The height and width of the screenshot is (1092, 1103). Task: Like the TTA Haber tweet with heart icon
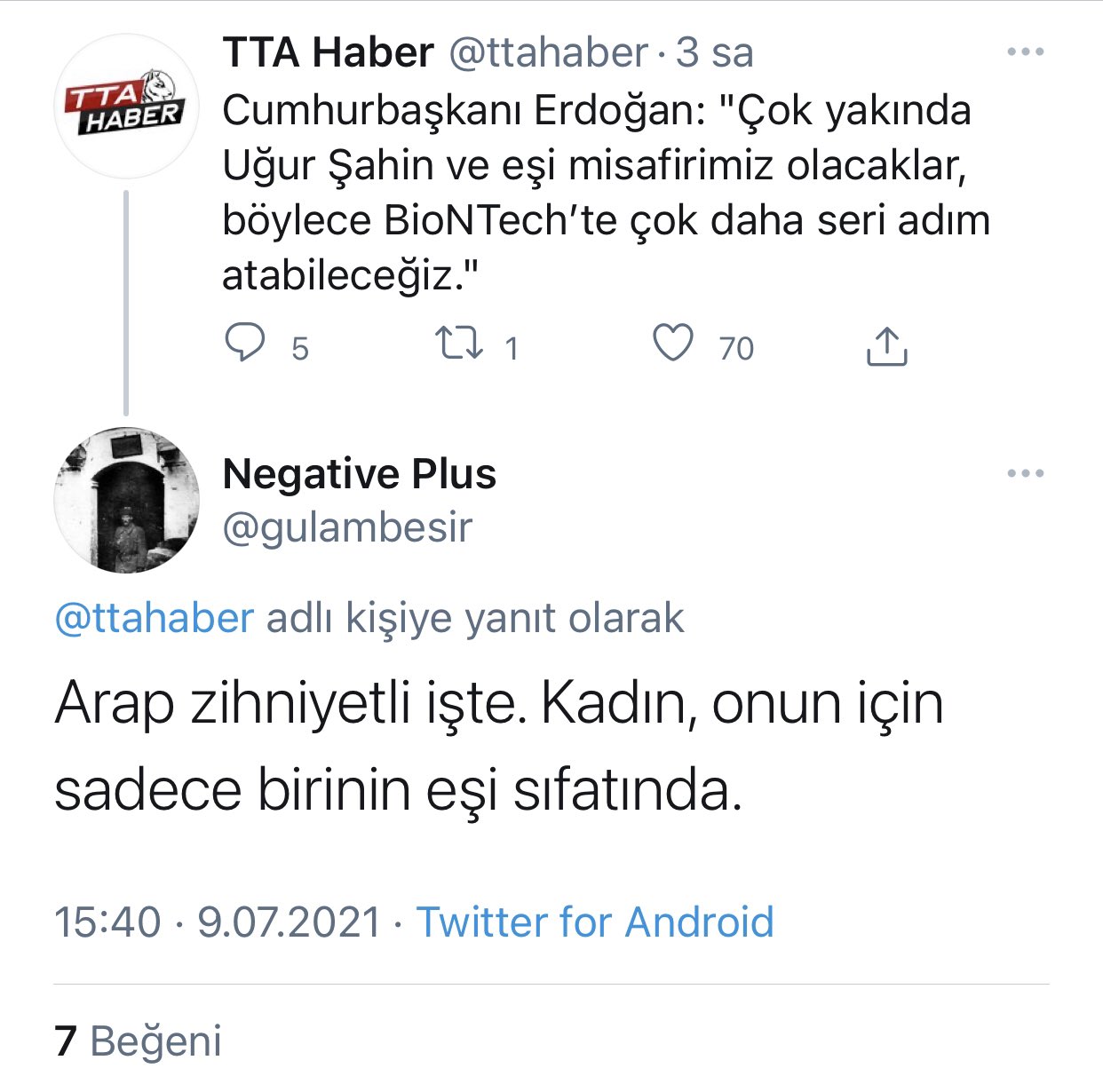tap(673, 344)
